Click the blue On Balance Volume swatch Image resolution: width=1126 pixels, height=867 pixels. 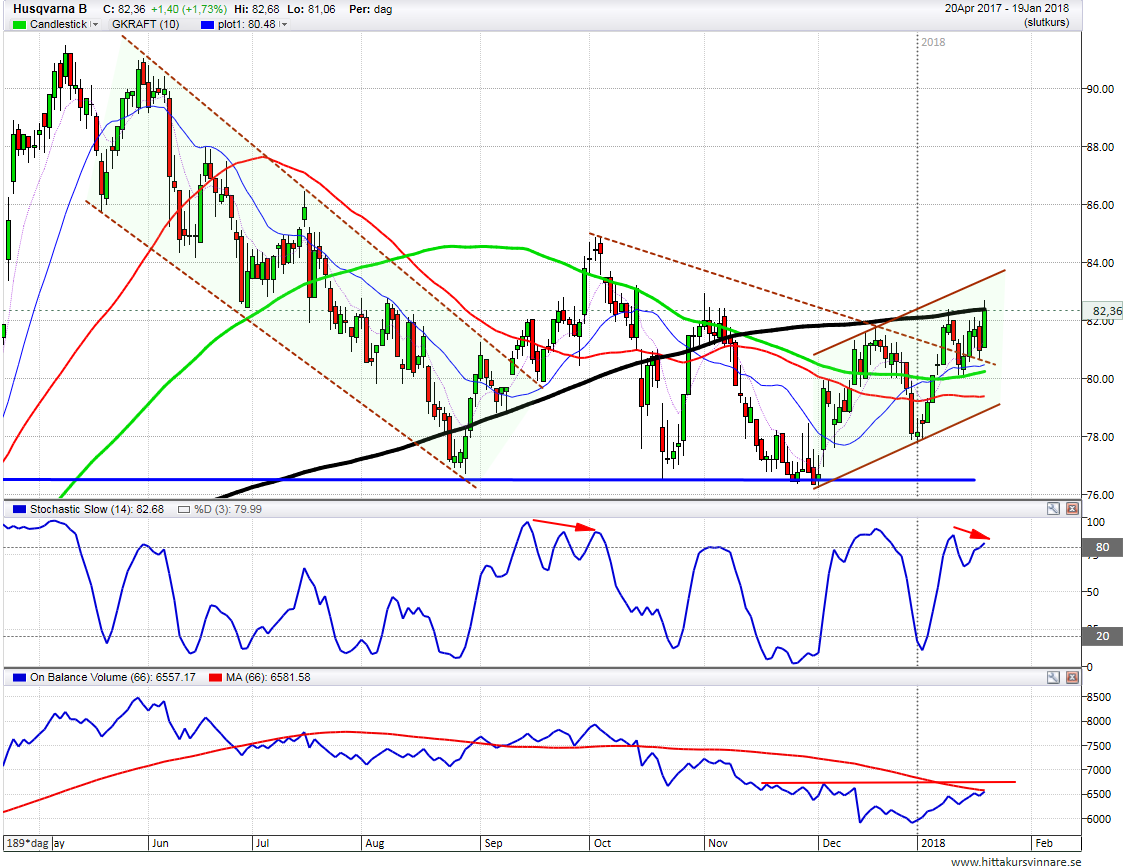19,677
